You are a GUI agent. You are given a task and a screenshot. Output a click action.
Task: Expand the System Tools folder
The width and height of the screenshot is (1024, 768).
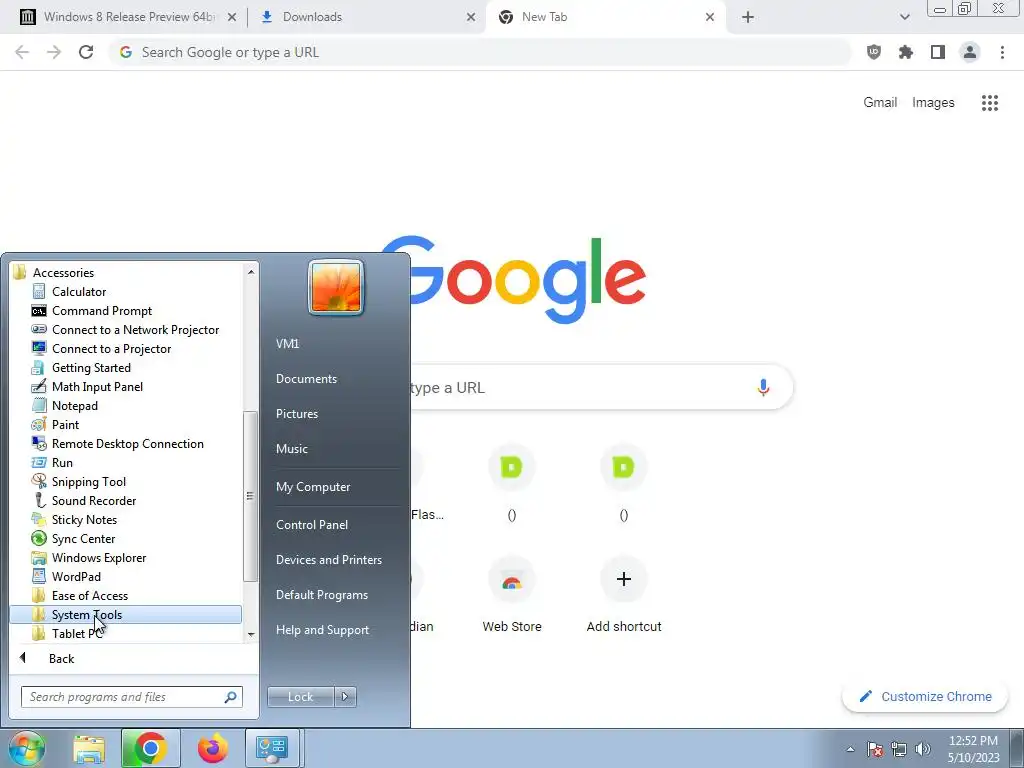click(125, 615)
